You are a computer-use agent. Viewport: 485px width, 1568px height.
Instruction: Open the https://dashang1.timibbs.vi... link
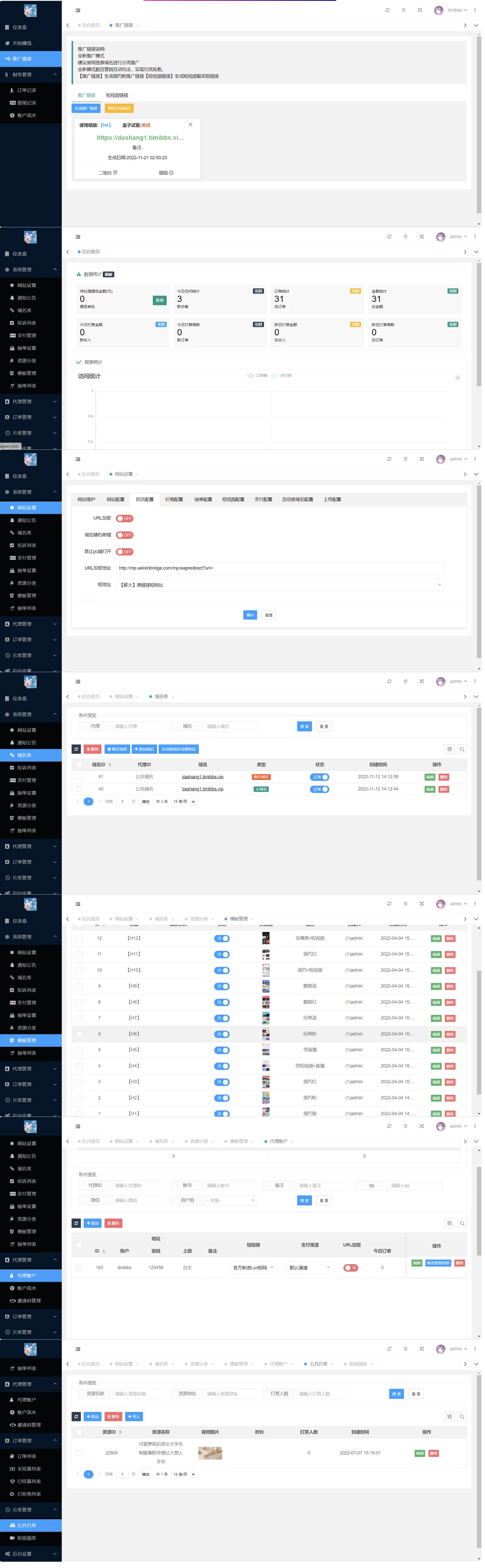point(140,138)
